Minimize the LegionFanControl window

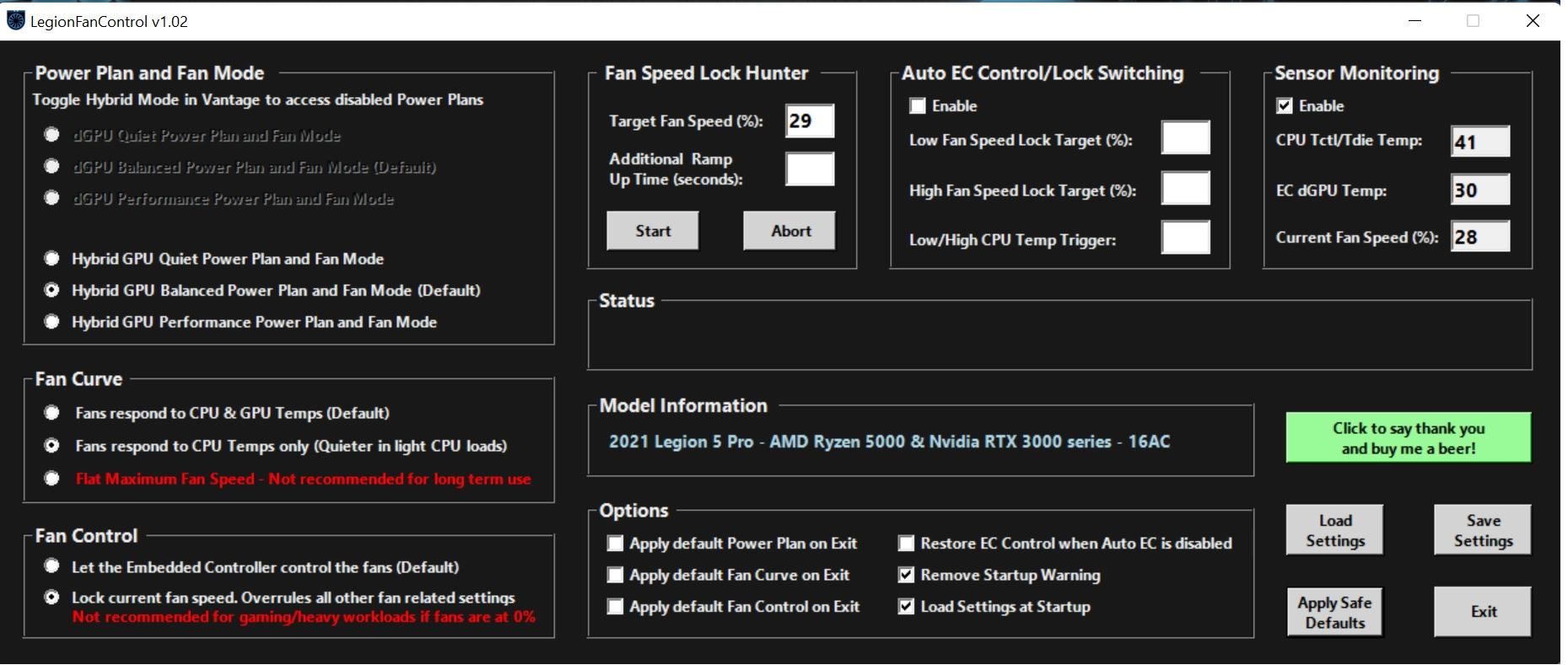click(x=1415, y=21)
